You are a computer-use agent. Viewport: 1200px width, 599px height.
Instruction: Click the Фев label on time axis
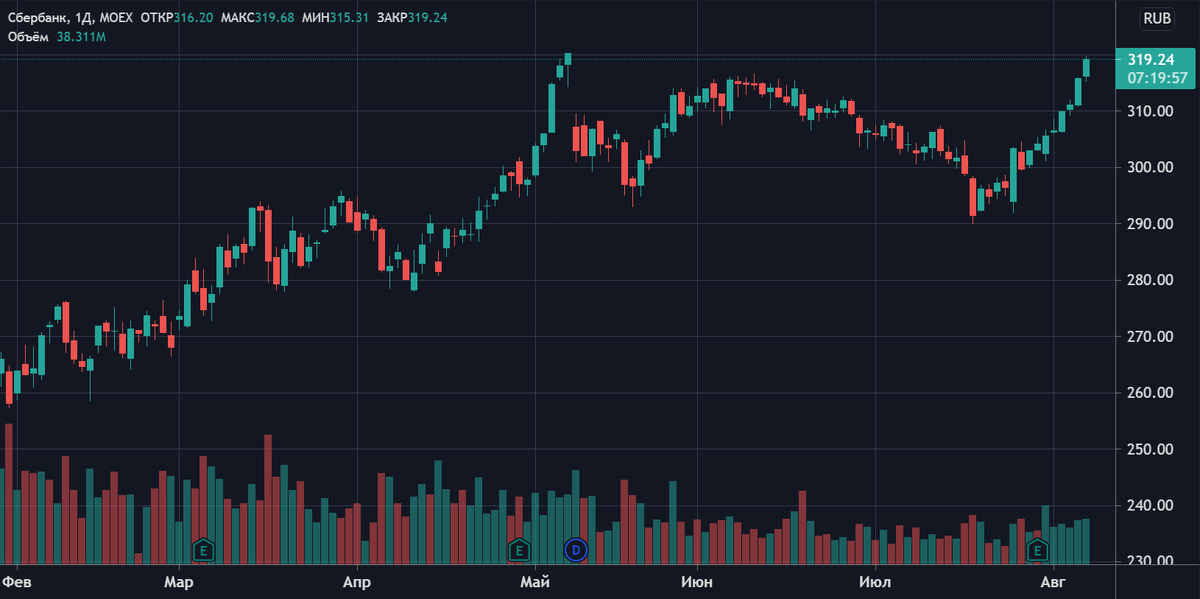[x=15, y=581]
